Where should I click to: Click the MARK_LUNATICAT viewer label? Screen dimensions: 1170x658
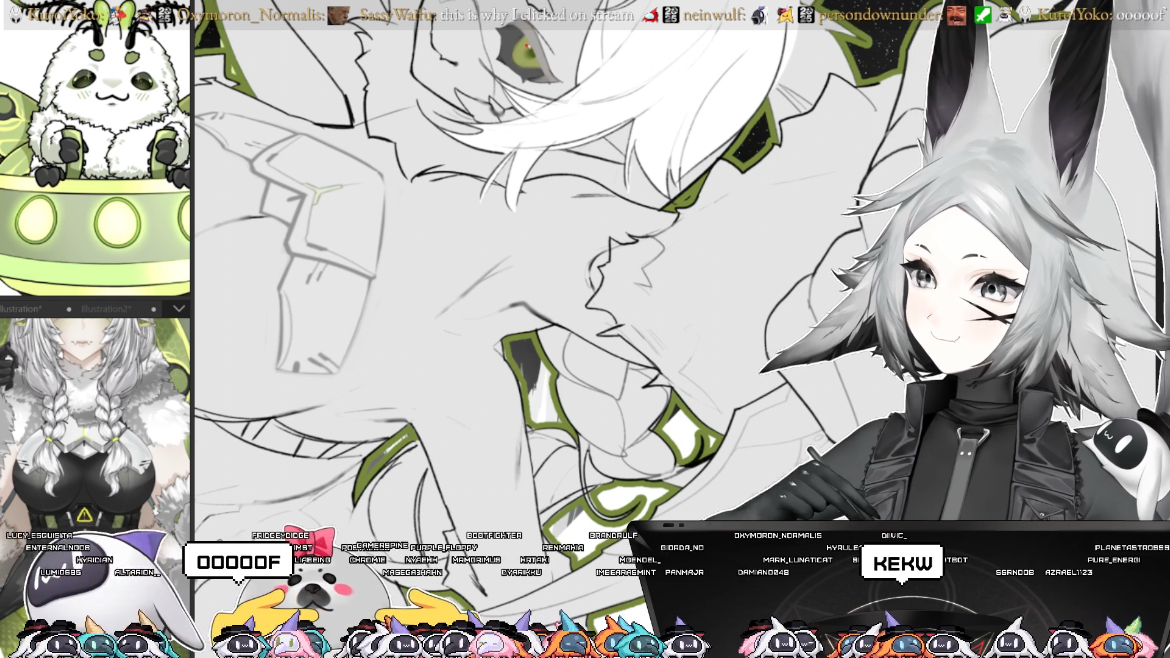pyautogui.click(x=798, y=560)
